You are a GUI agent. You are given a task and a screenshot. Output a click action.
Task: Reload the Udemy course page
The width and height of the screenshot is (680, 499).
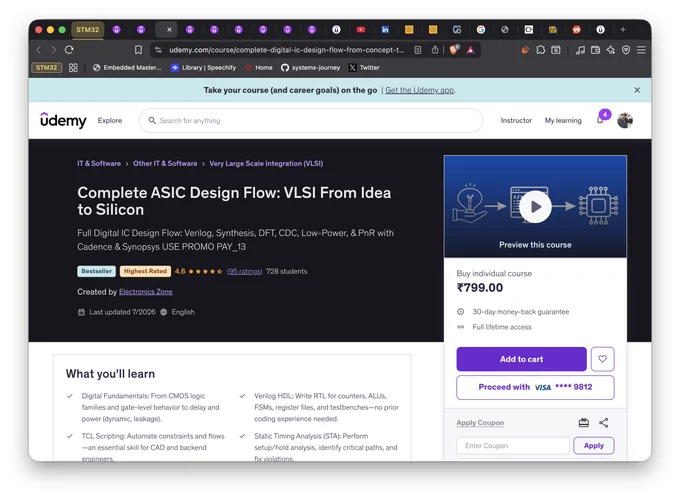coord(69,50)
